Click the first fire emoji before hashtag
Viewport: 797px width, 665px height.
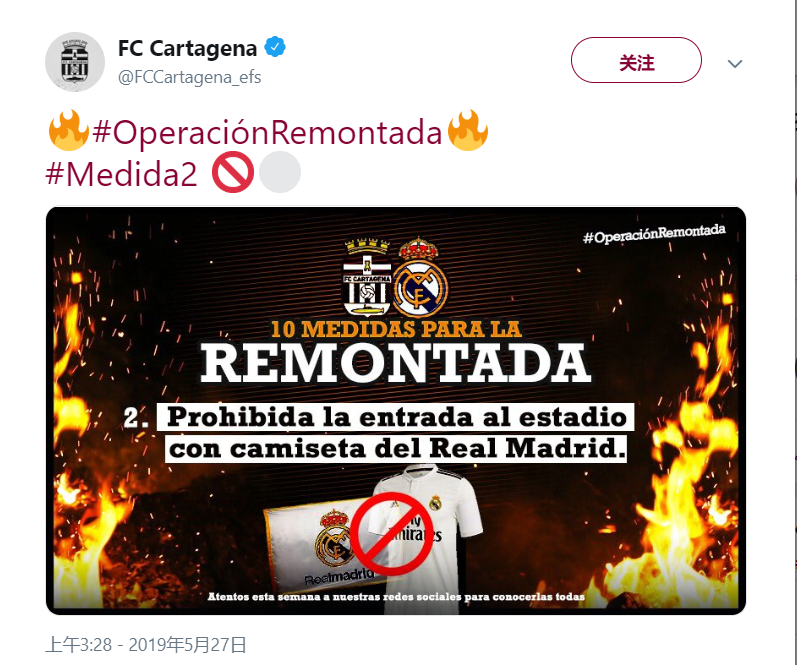pos(69,131)
